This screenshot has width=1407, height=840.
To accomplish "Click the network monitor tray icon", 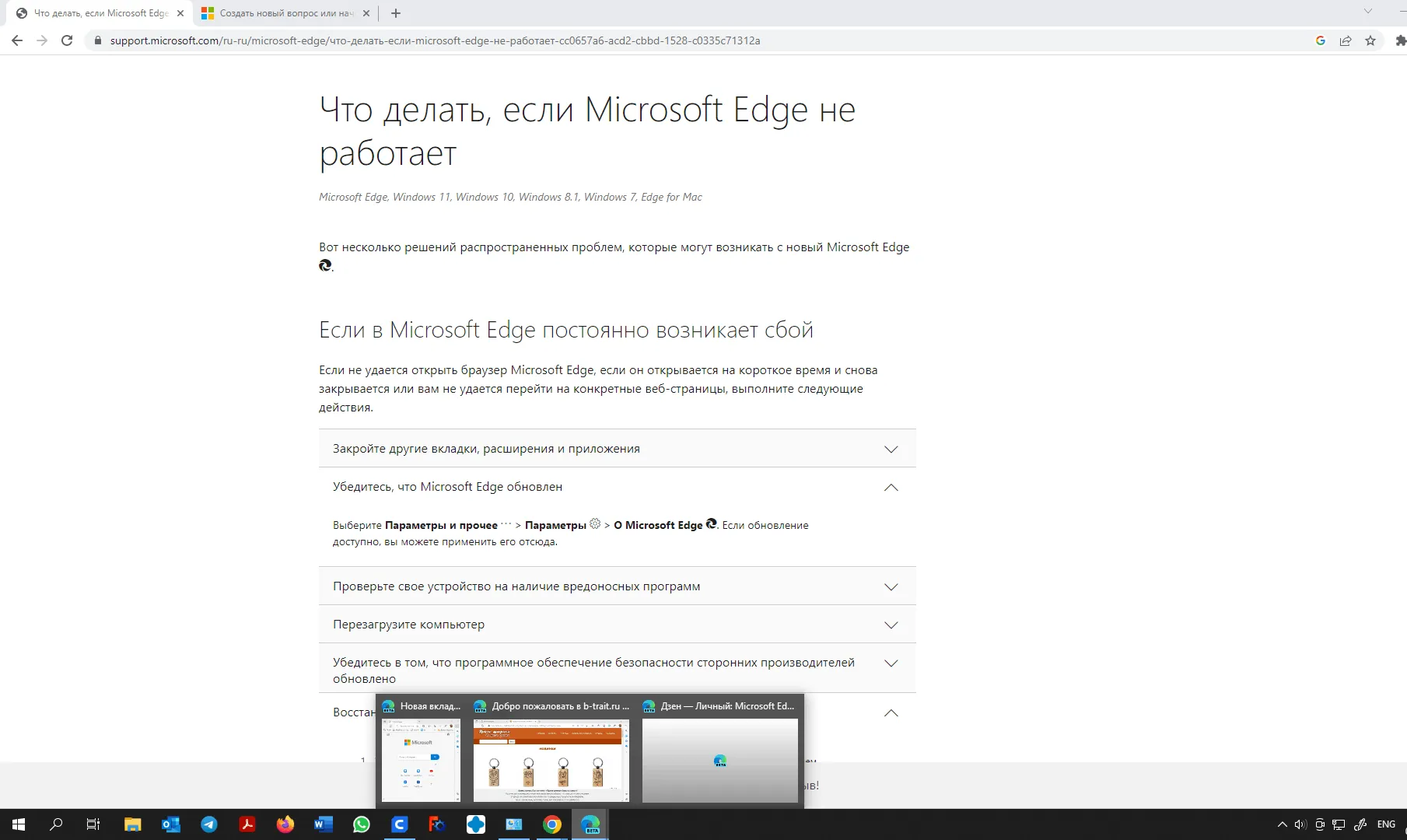I will point(1339,824).
